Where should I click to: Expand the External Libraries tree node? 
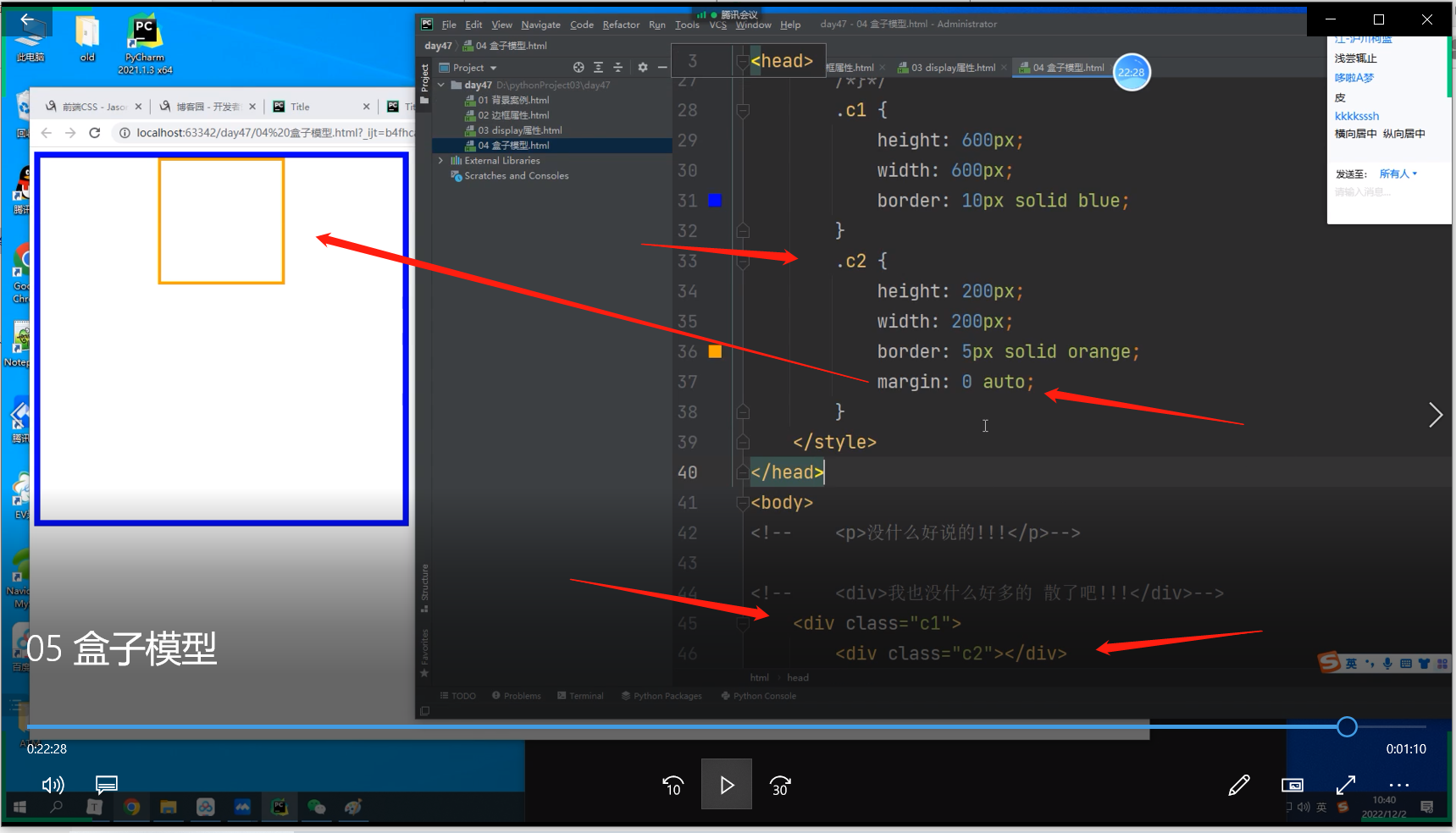click(440, 161)
